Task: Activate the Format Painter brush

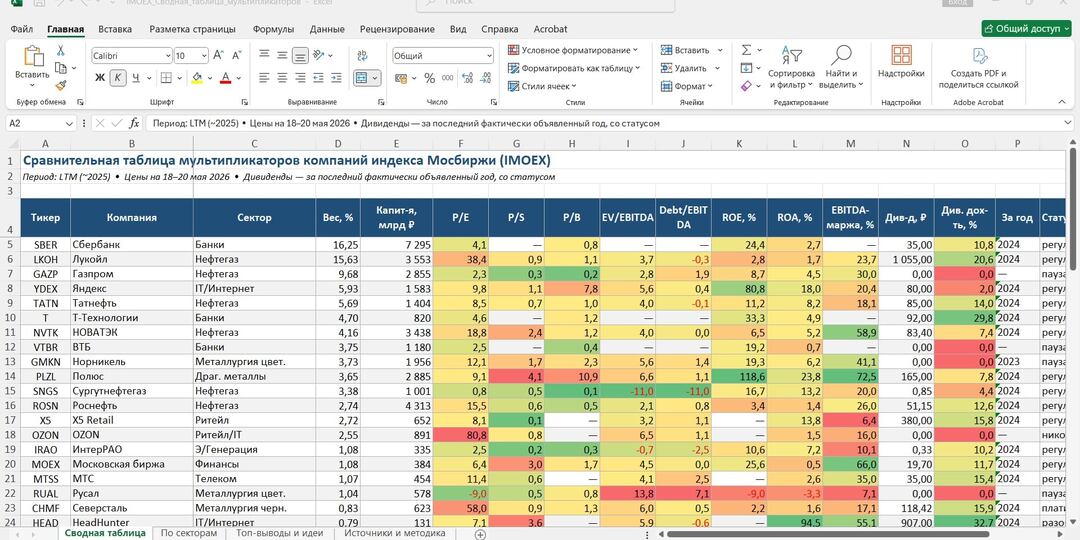Action: (61, 85)
